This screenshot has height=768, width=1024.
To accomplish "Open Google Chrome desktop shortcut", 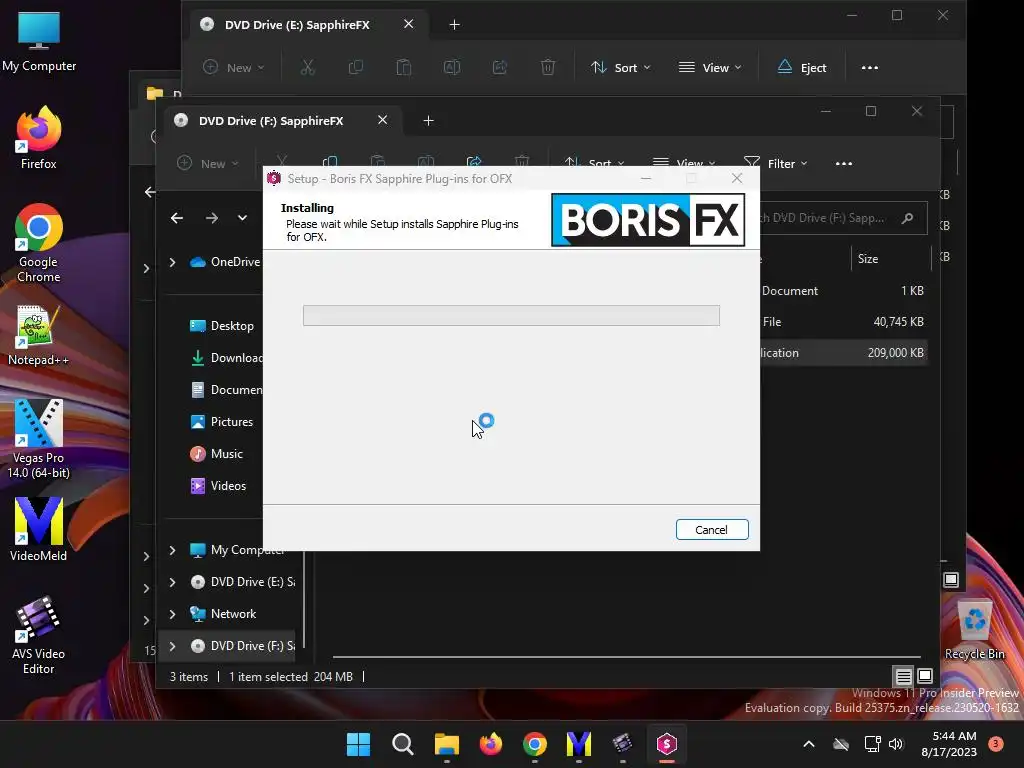I will point(39,243).
